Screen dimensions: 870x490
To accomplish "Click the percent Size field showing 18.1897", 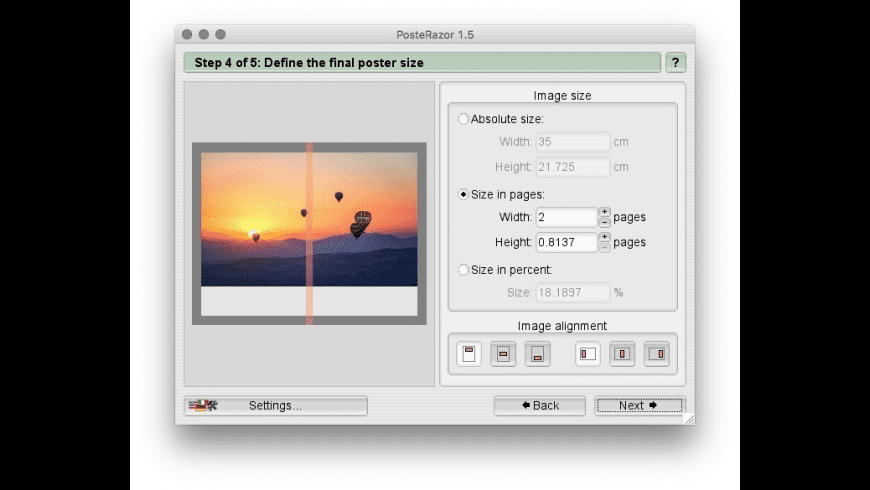I will coord(573,292).
